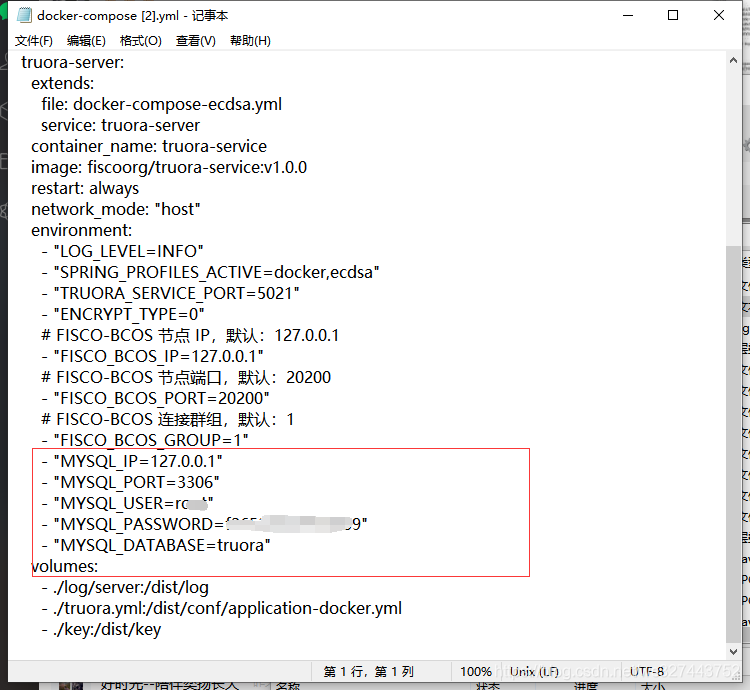Click the scroll up arrow

click(733, 60)
